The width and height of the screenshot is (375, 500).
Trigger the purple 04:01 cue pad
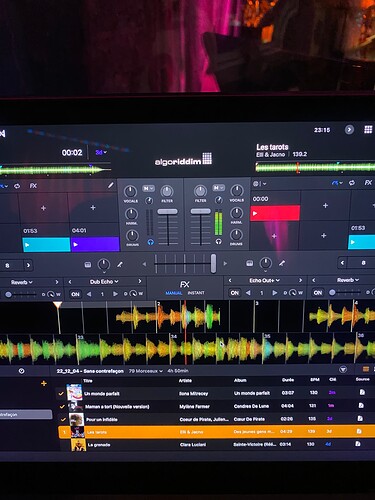pyautogui.click(x=95, y=244)
